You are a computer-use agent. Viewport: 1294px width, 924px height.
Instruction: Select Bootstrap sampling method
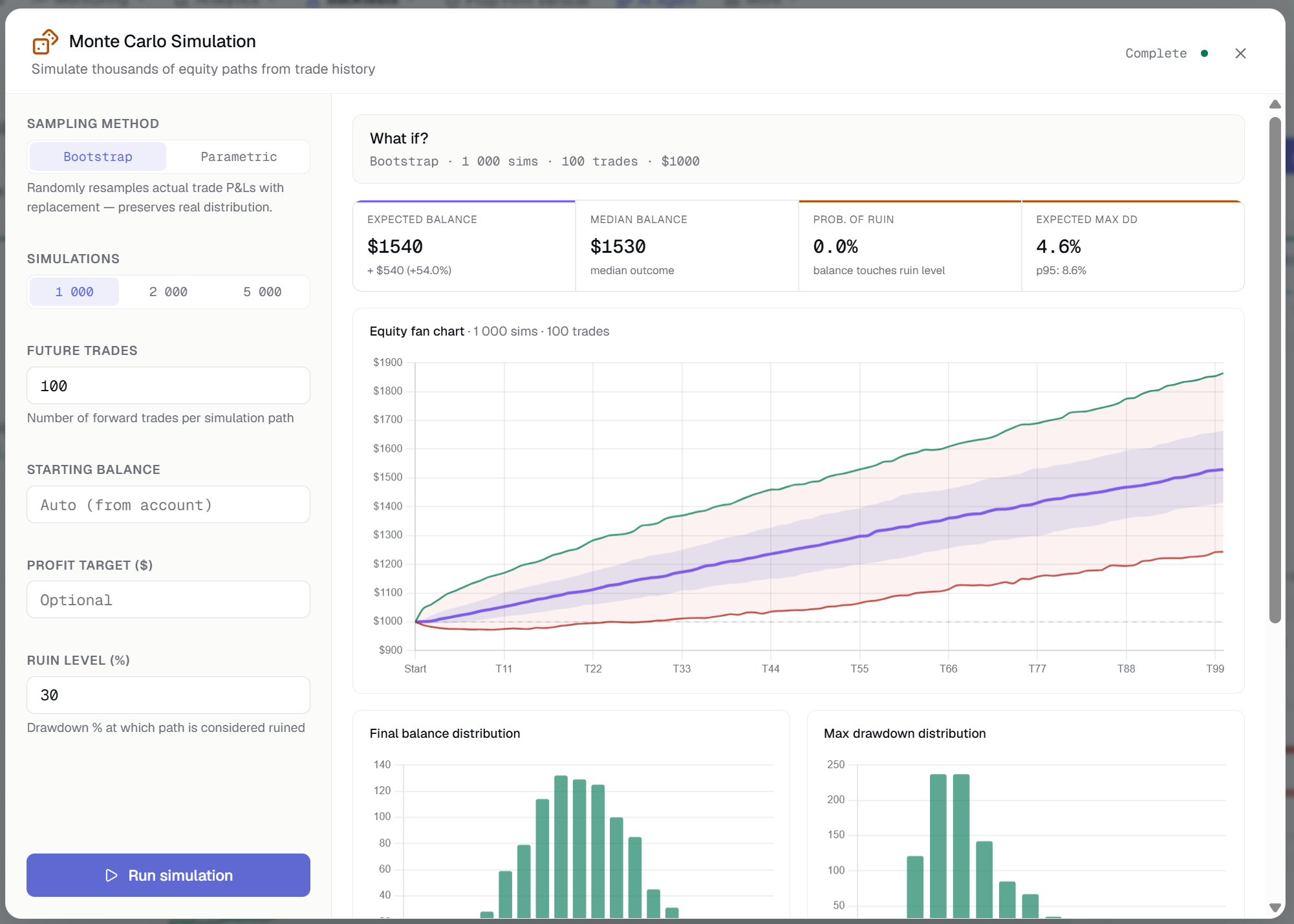[98, 156]
